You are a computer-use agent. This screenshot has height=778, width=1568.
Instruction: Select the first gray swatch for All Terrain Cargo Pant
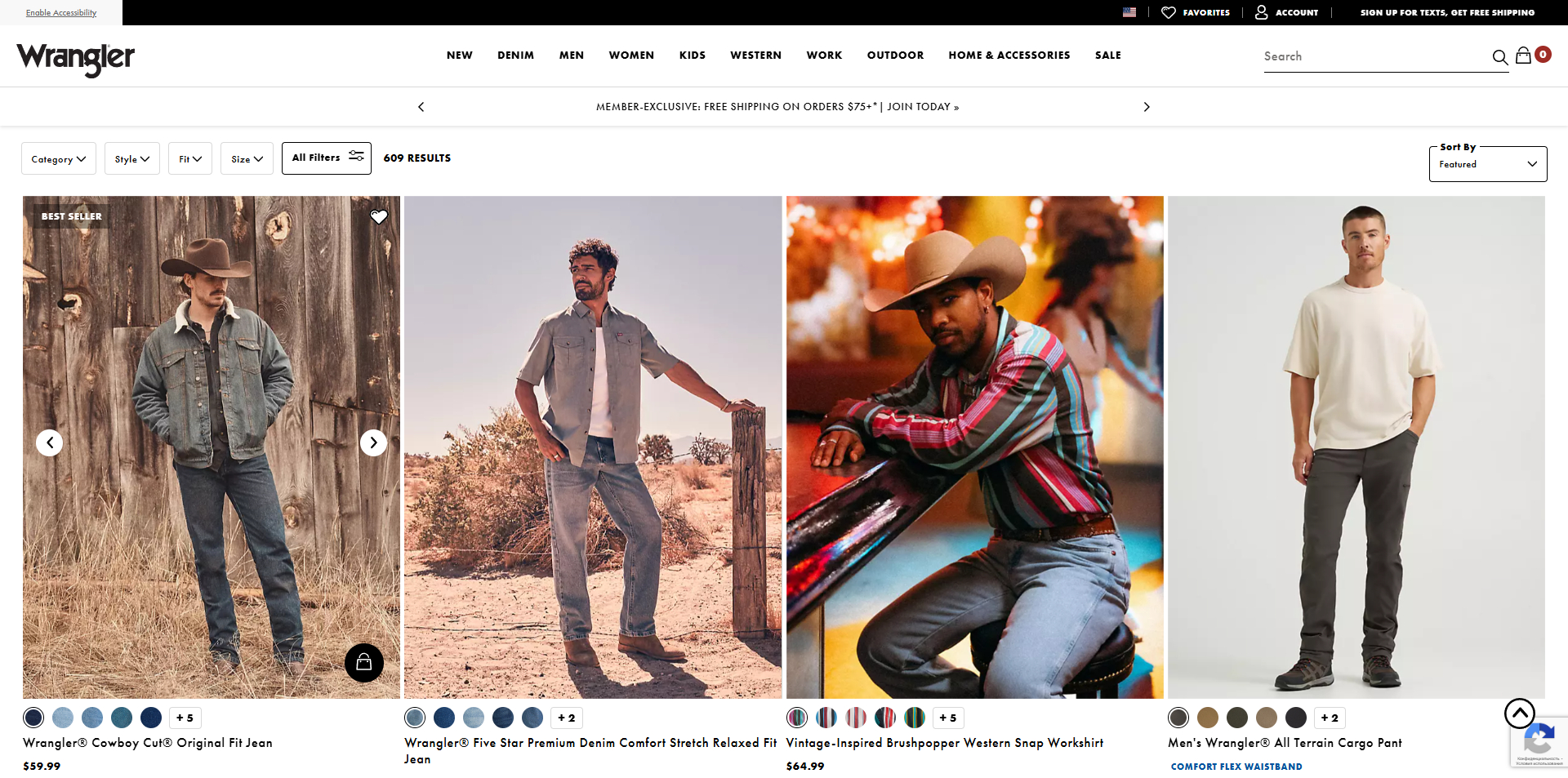tap(1178, 718)
